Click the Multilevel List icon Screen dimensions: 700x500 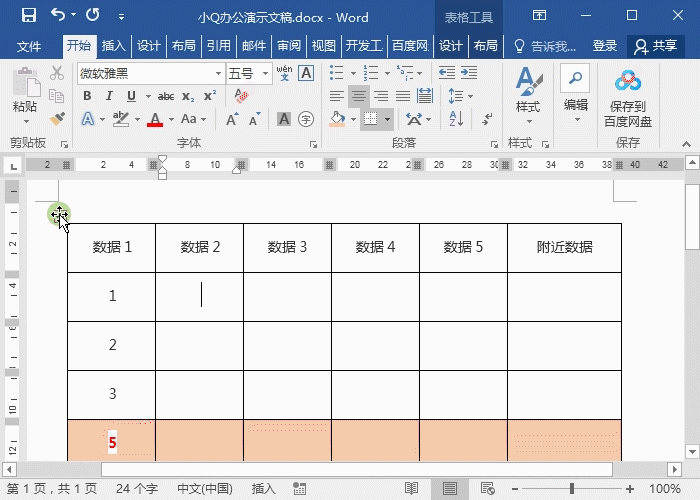click(x=405, y=73)
